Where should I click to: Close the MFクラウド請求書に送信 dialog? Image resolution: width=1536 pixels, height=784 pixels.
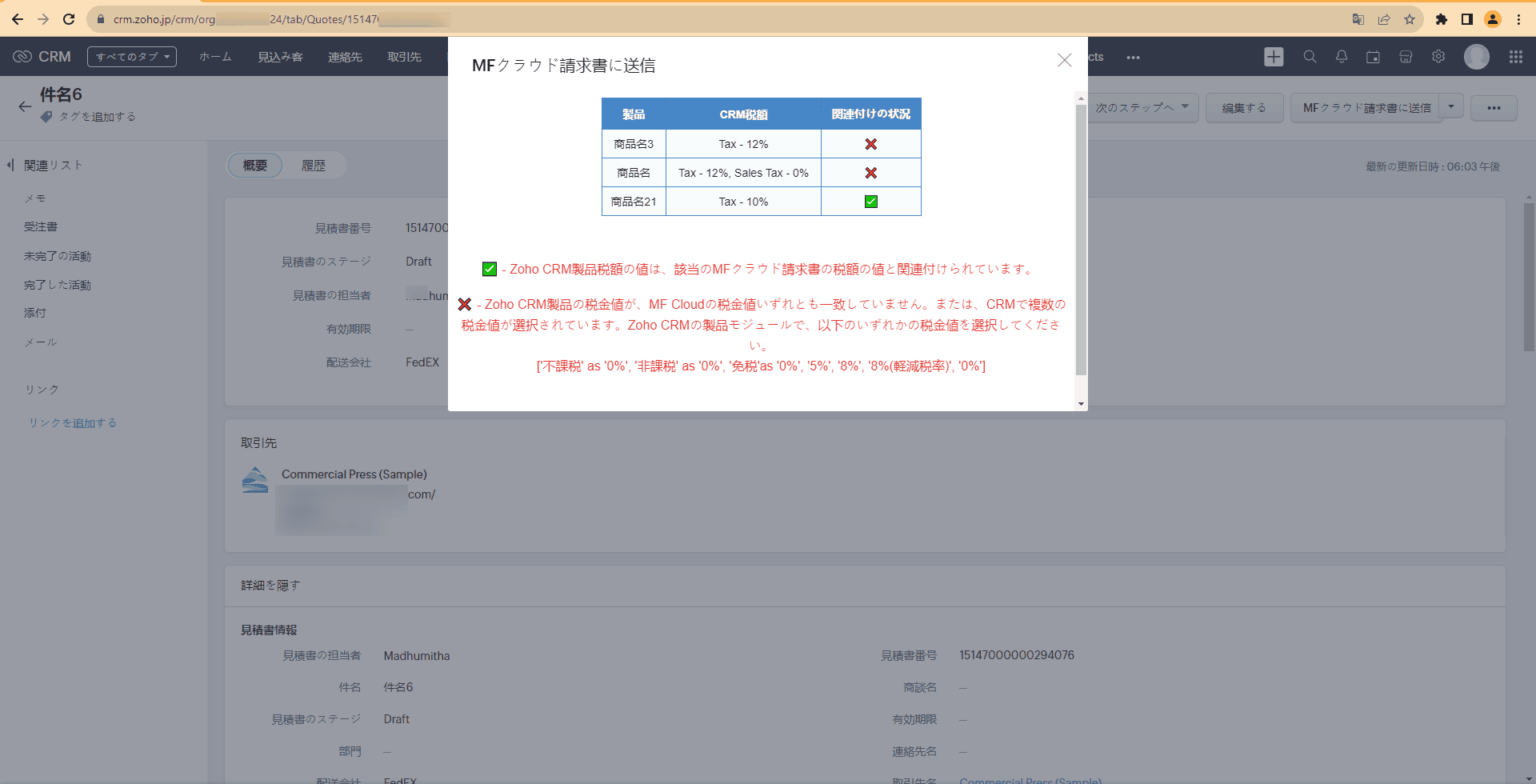click(1064, 60)
